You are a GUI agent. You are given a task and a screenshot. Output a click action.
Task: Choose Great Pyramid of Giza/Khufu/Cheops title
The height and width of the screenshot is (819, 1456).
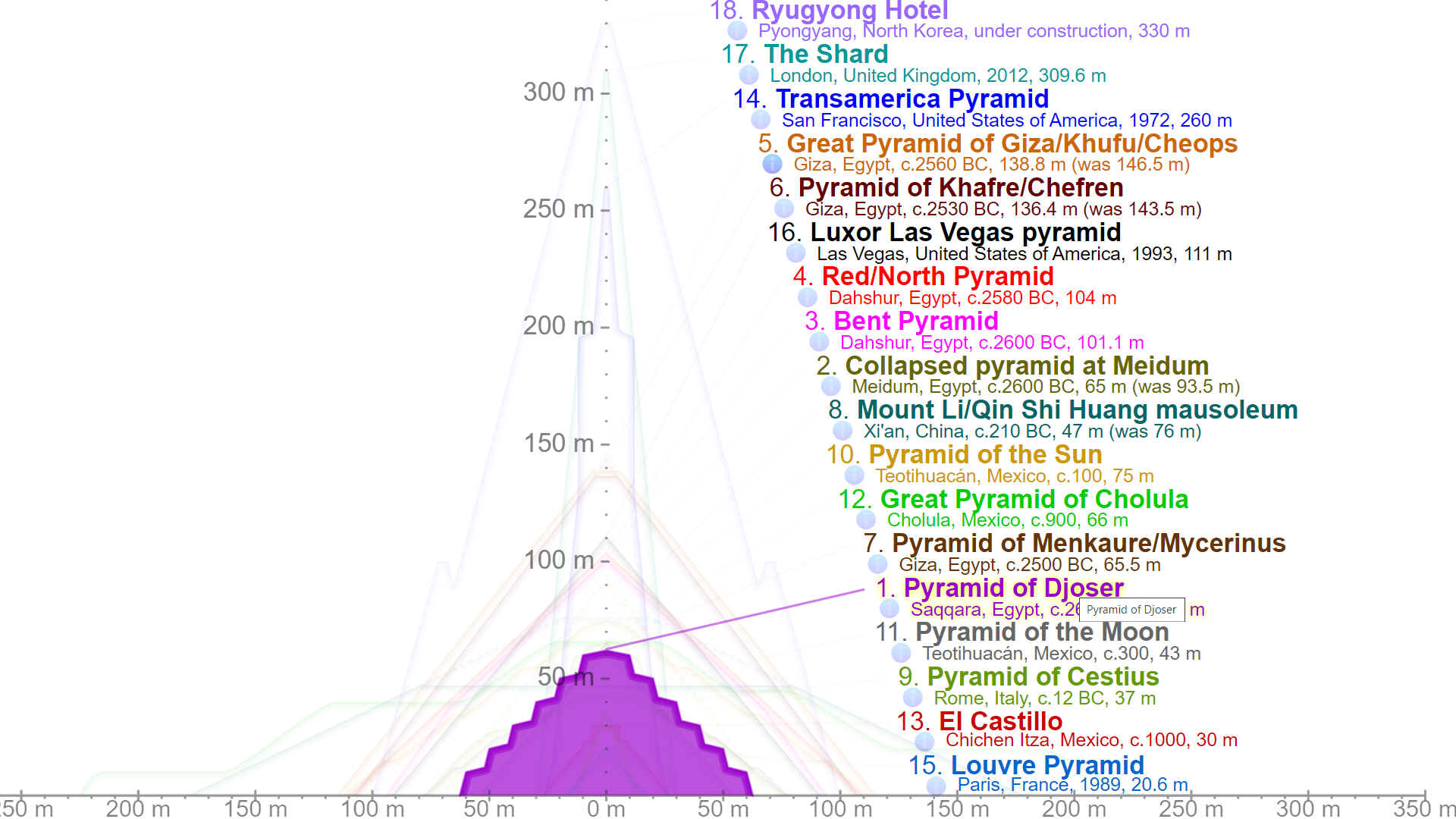(1012, 143)
